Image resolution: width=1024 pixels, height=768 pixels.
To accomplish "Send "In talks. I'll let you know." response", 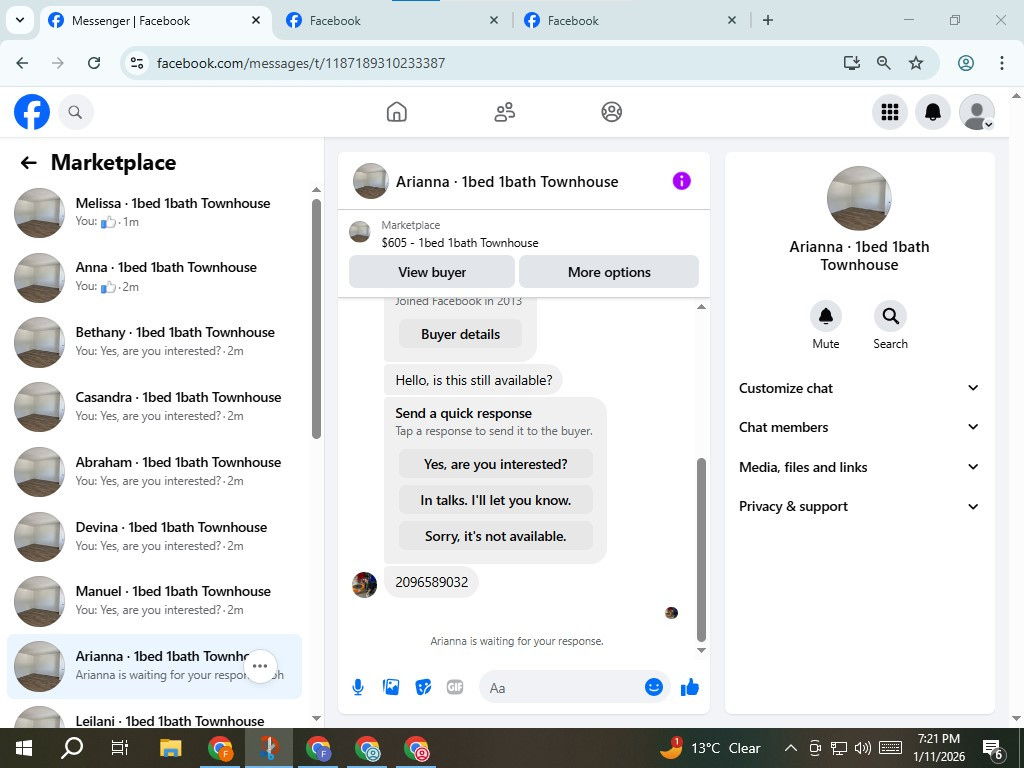I will pos(496,500).
